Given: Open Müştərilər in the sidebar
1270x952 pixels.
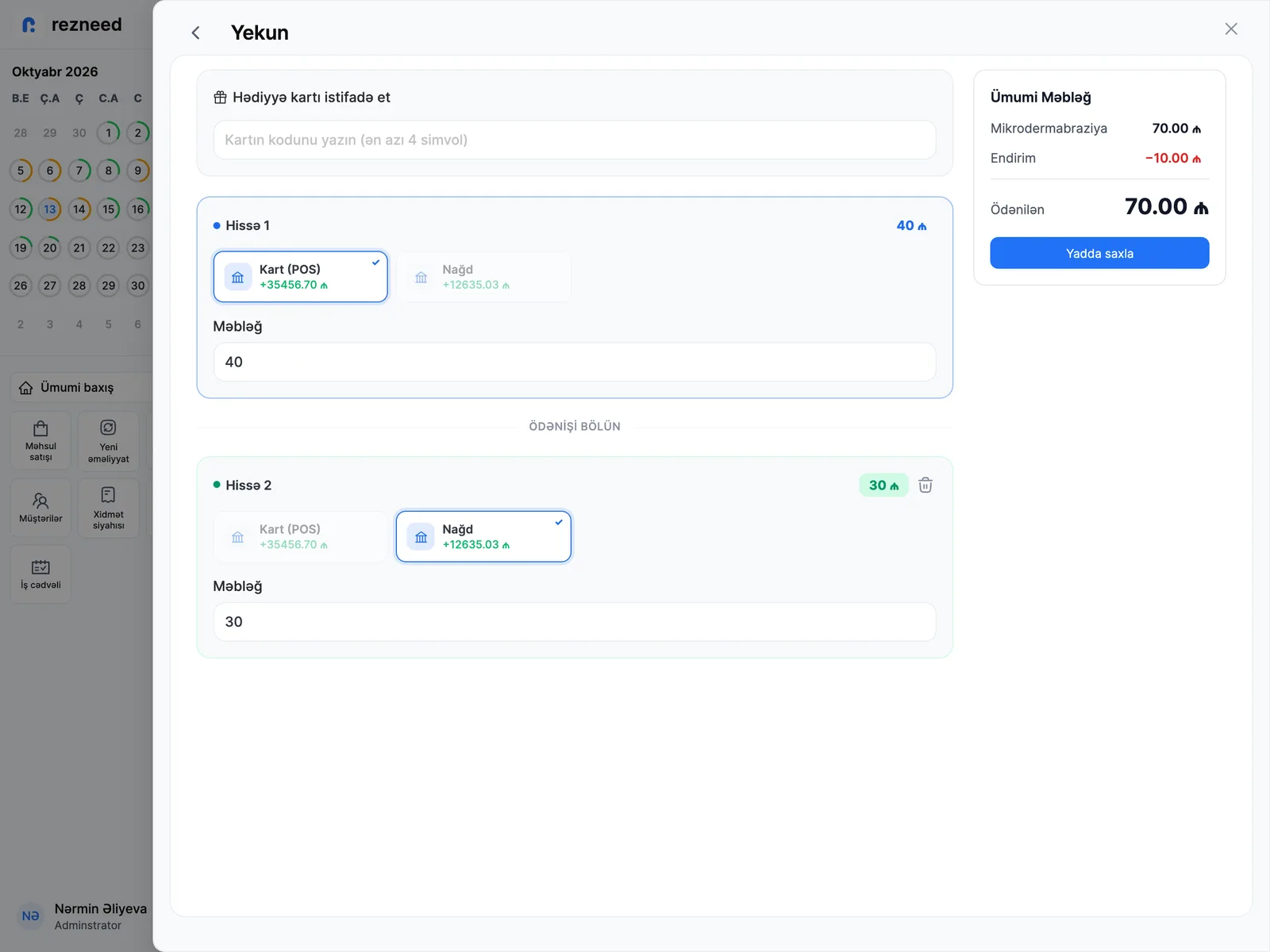Looking at the screenshot, I should click(40, 509).
